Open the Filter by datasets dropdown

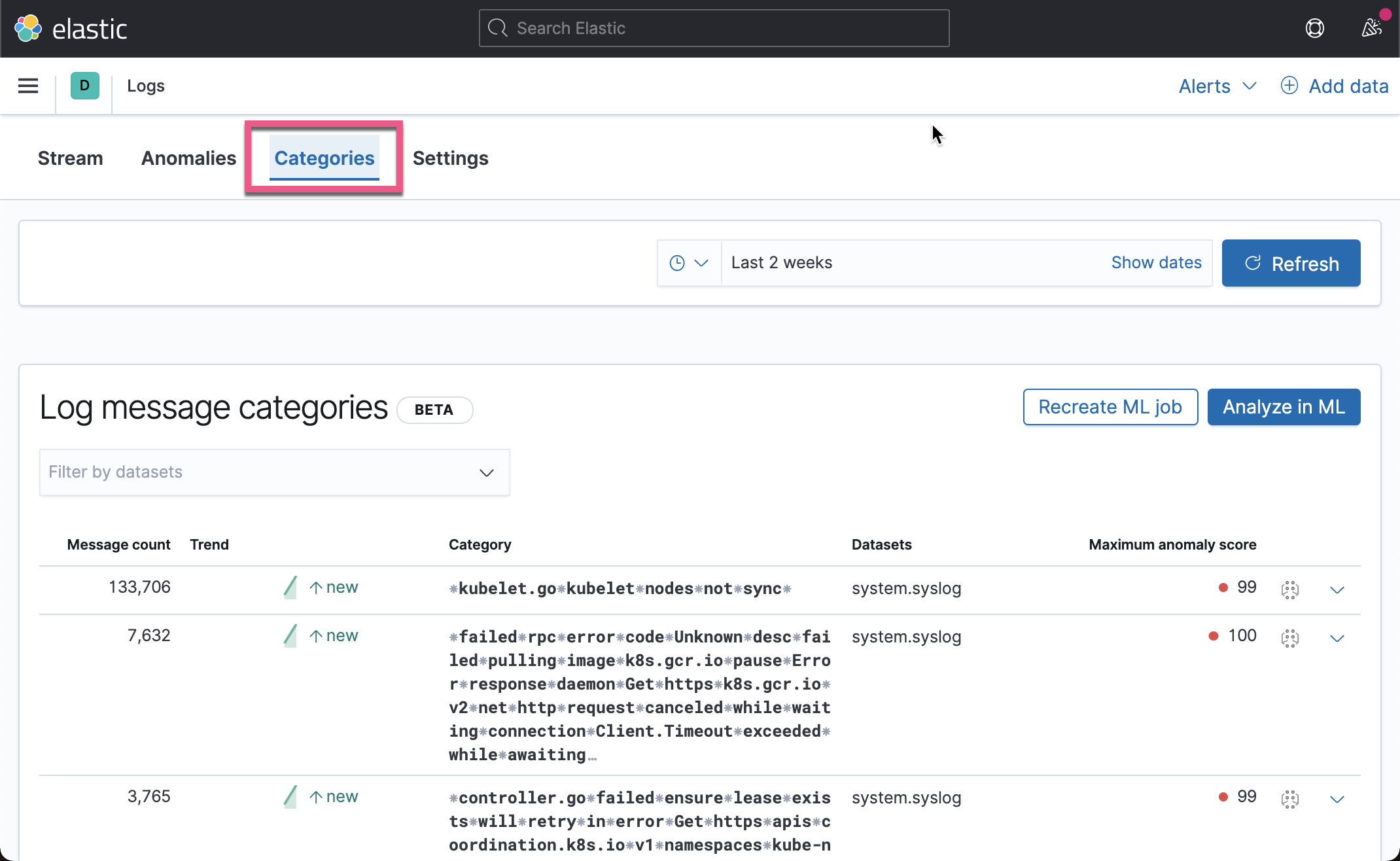tap(274, 472)
